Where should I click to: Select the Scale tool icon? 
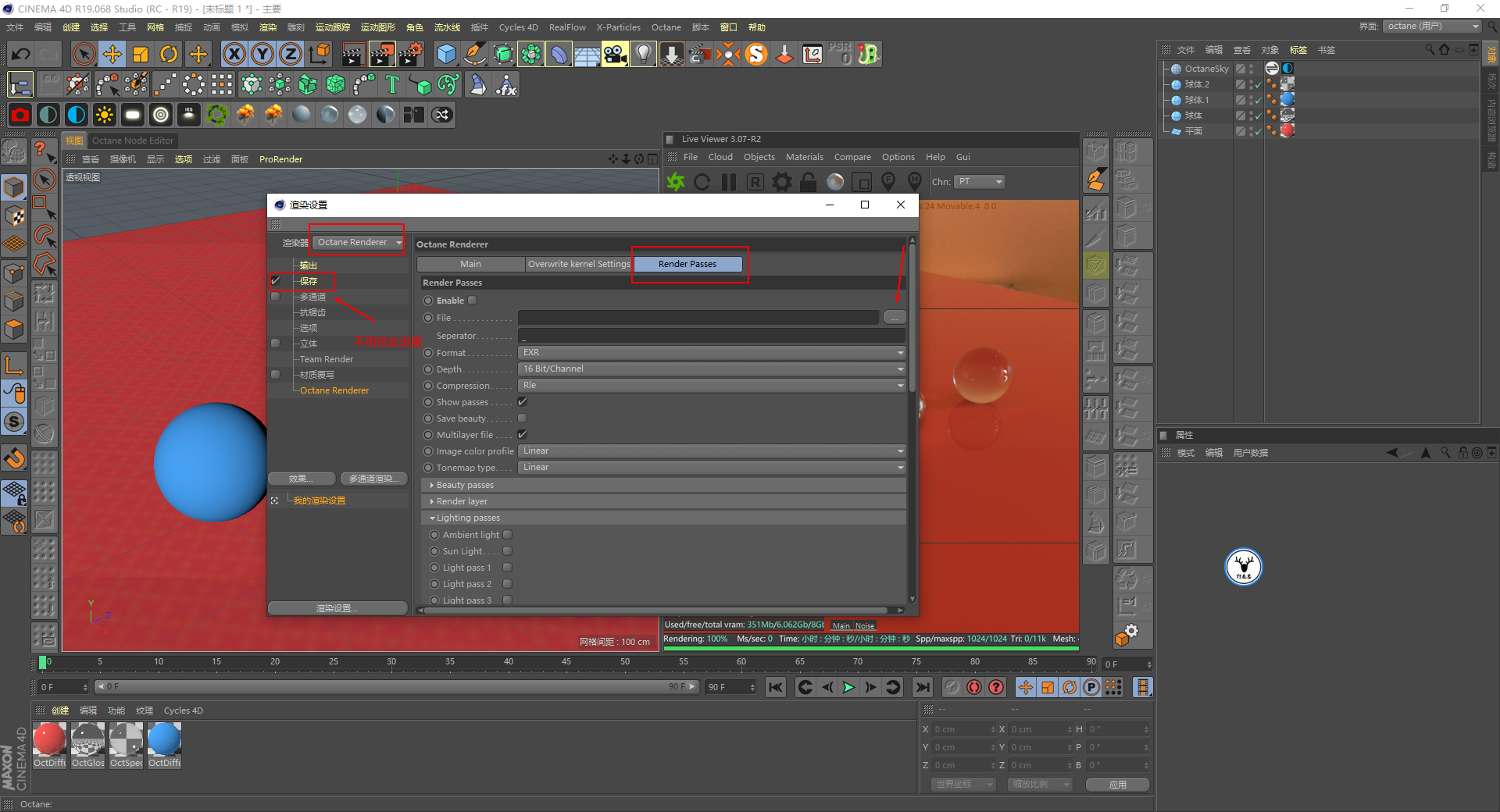[x=141, y=54]
